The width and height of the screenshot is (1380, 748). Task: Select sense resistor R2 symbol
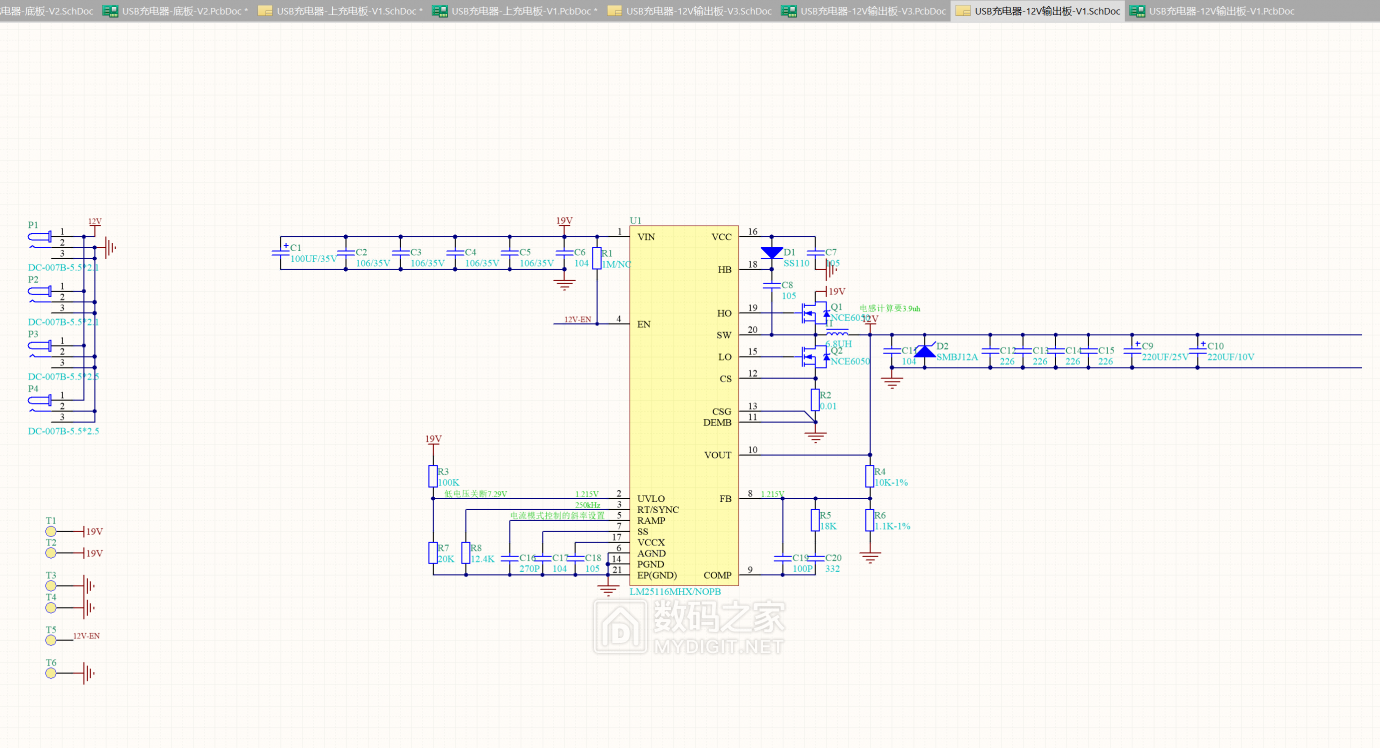pyautogui.click(x=815, y=400)
